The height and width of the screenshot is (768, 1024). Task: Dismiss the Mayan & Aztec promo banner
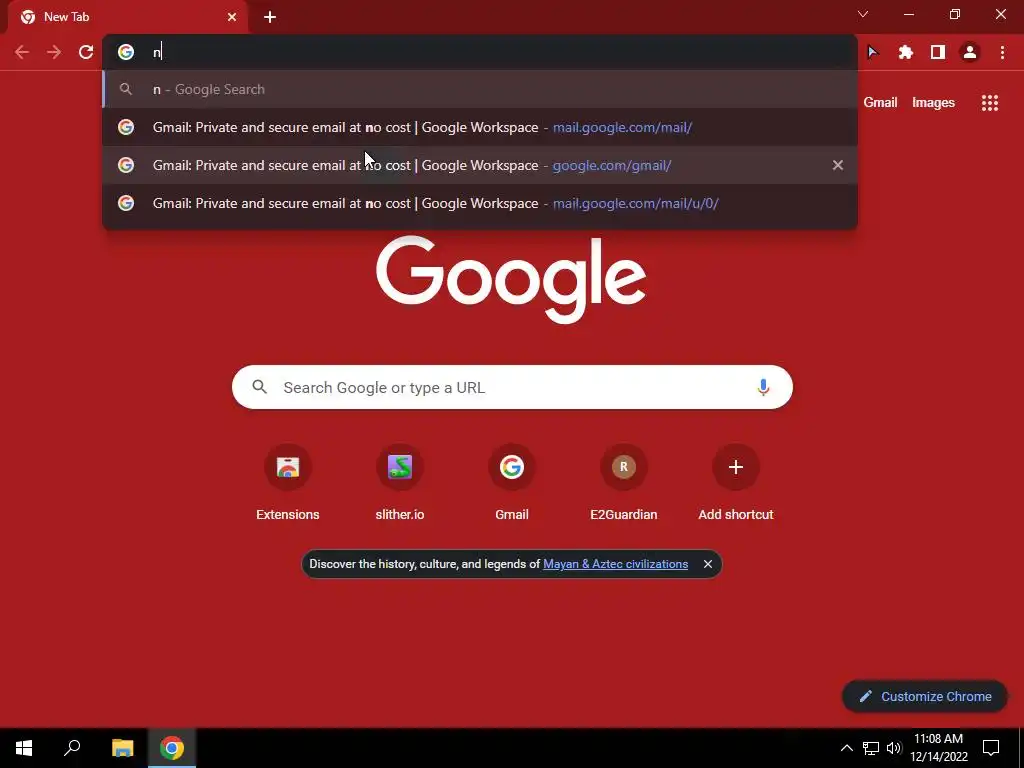(707, 564)
